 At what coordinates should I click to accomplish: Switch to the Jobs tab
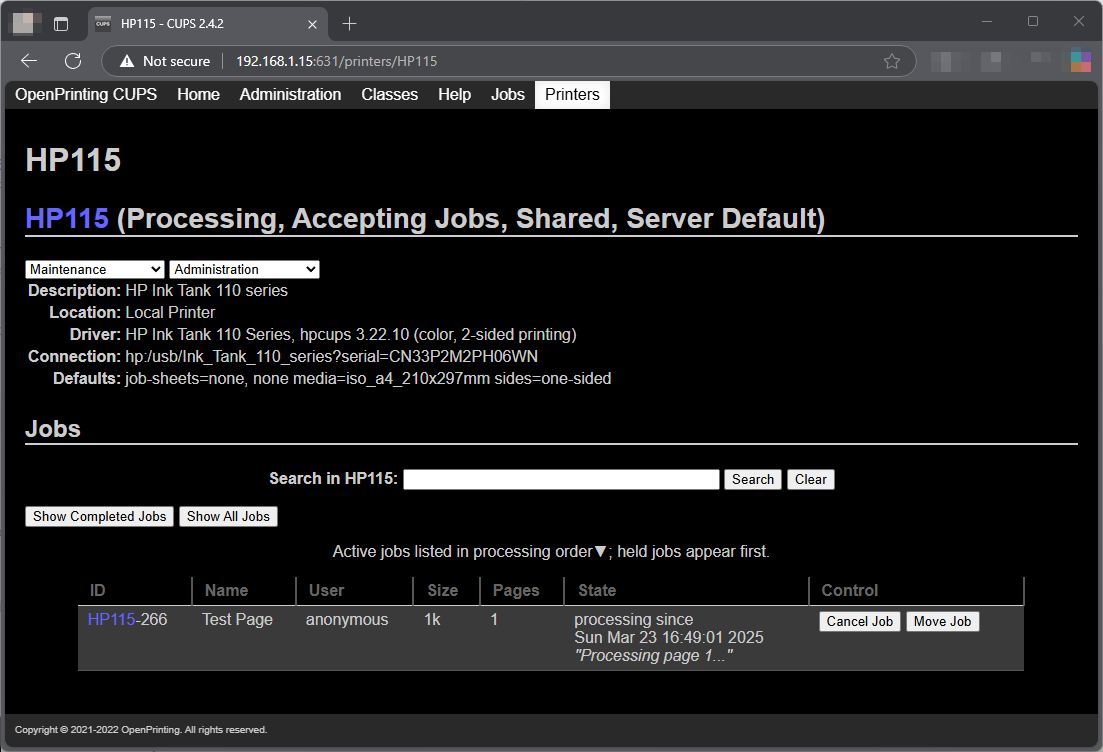tap(508, 94)
